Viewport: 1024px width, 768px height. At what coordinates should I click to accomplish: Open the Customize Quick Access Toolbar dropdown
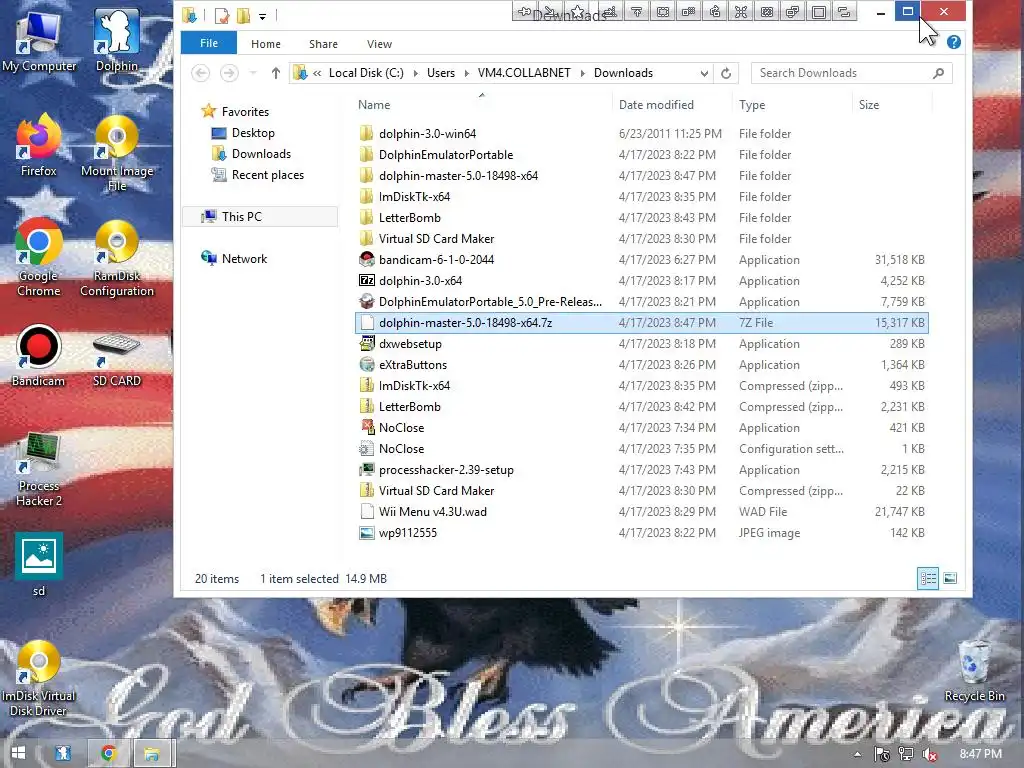(263, 16)
